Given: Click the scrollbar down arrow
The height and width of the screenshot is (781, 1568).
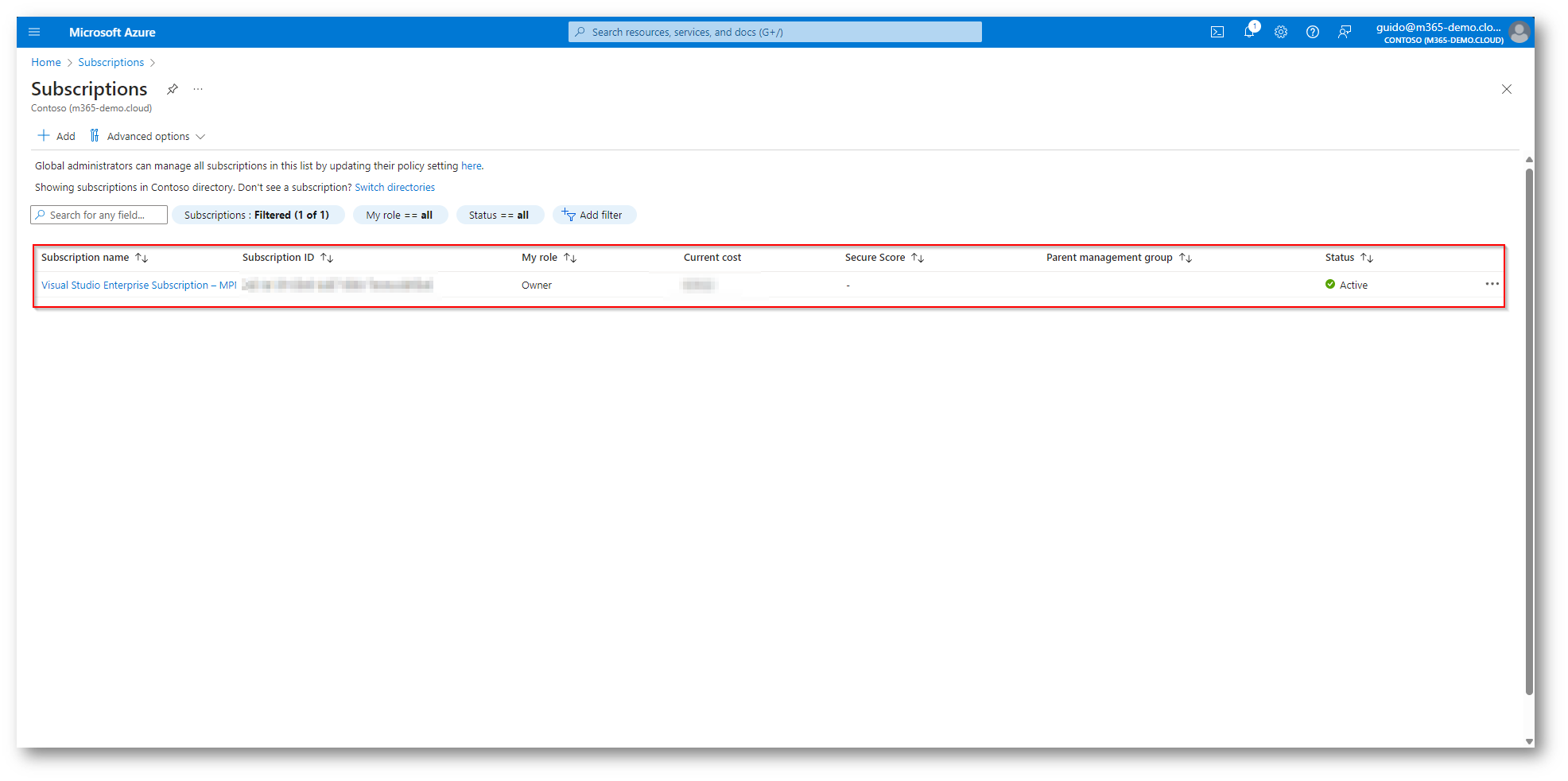Looking at the screenshot, I should coord(1529,740).
